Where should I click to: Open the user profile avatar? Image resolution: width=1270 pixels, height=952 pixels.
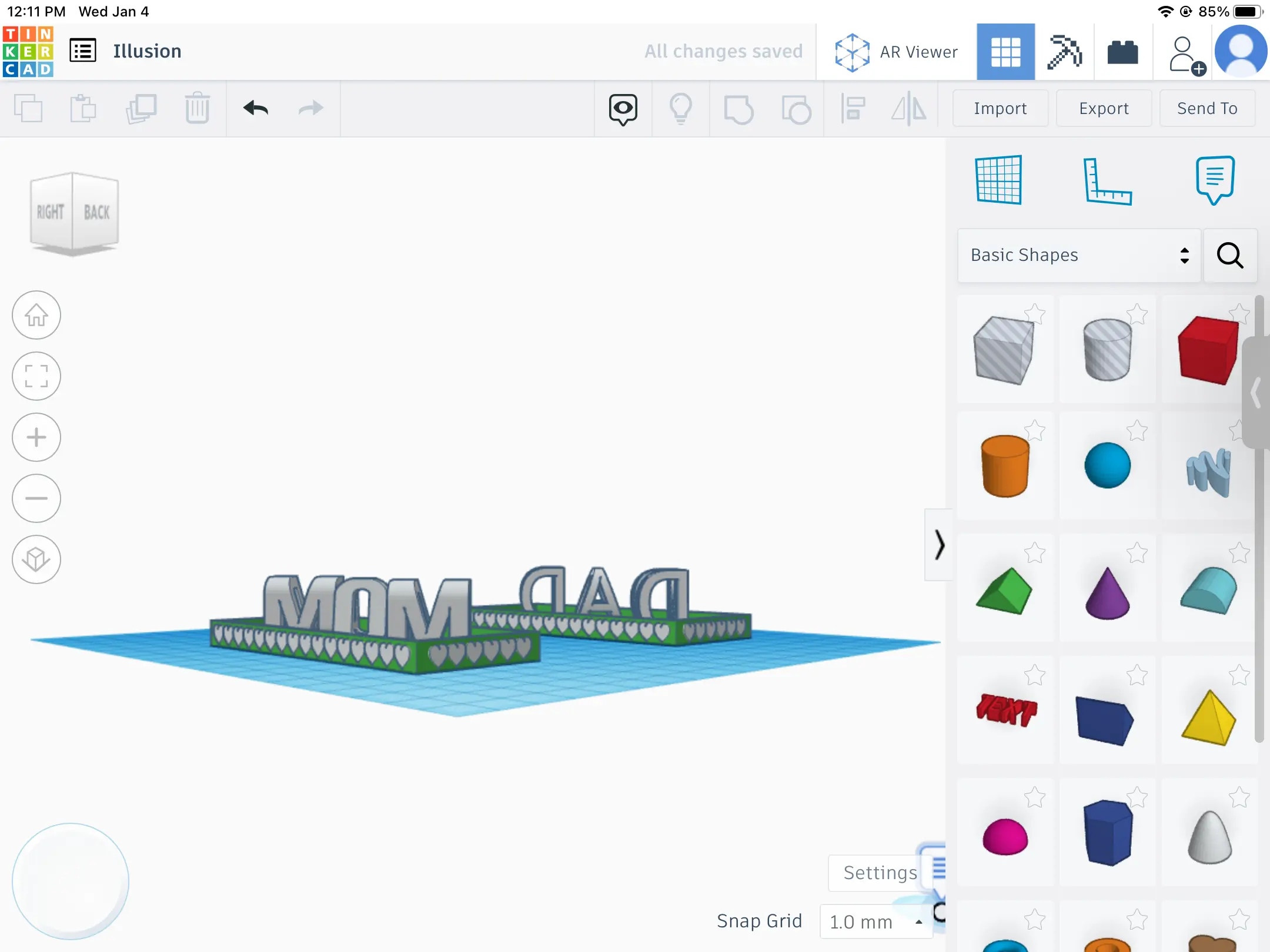pyautogui.click(x=1241, y=52)
